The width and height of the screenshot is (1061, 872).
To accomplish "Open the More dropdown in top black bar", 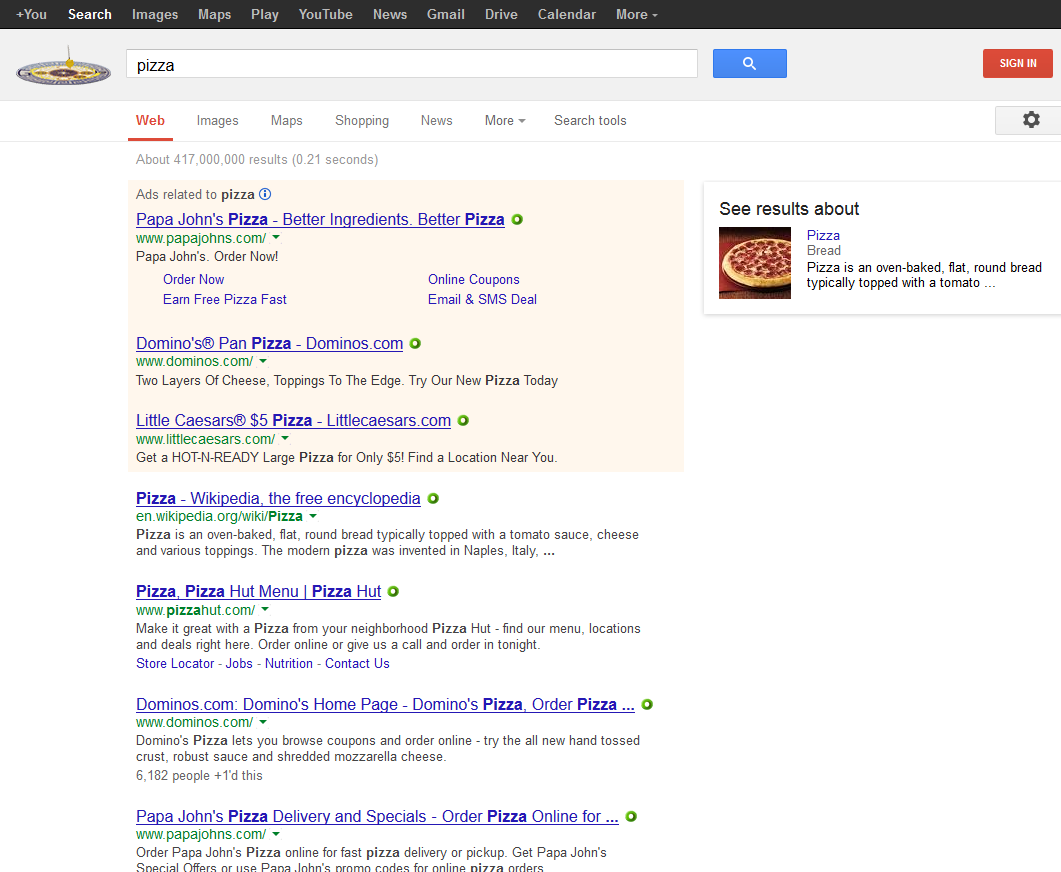I will [x=636, y=14].
